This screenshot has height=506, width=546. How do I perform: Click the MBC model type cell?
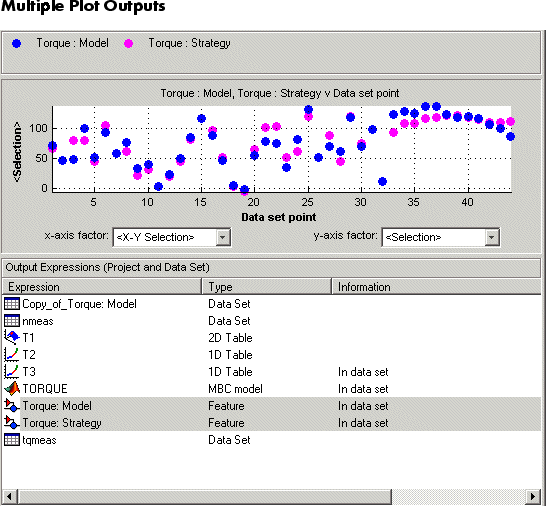[x=235, y=389]
